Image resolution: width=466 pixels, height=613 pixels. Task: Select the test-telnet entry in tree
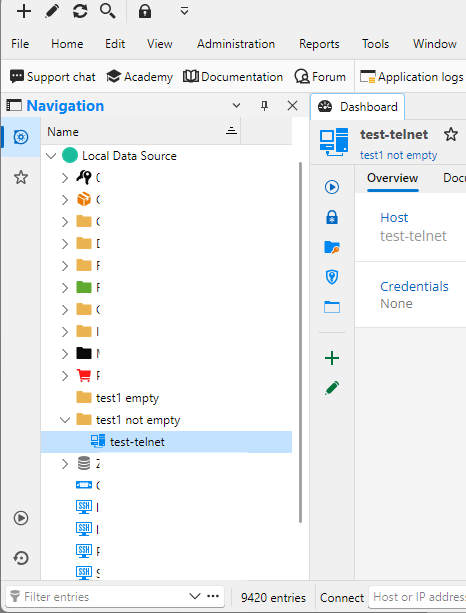(166, 442)
